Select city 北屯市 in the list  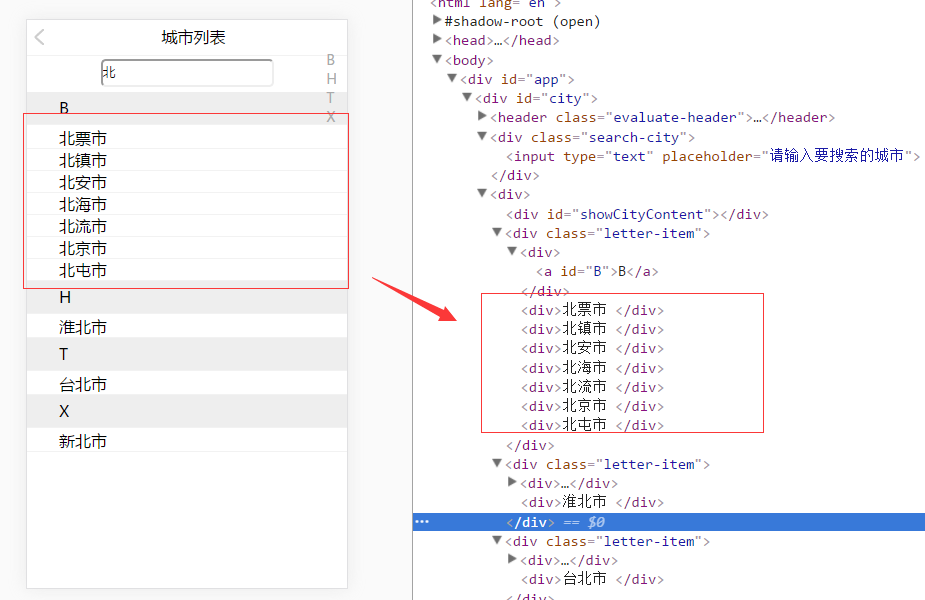pyautogui.click(x=187, y=270)
